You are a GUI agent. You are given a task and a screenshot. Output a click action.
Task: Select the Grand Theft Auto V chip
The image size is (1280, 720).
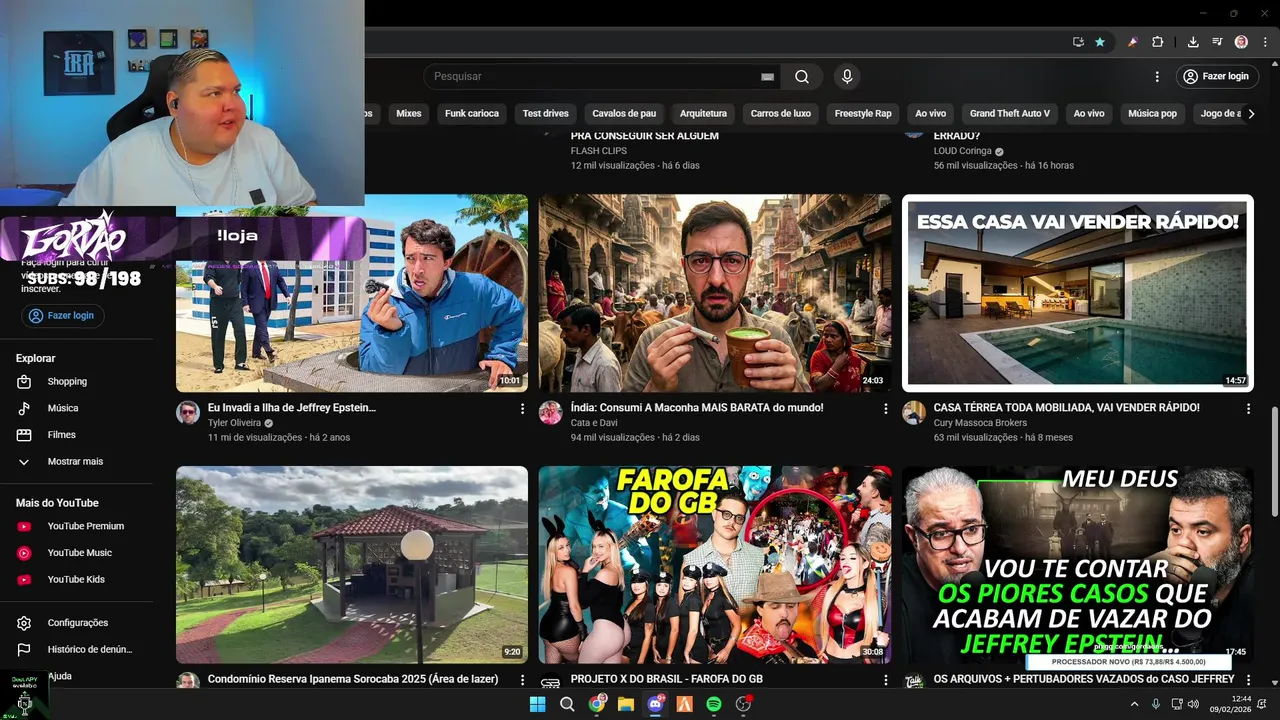tap(1010, 114)
